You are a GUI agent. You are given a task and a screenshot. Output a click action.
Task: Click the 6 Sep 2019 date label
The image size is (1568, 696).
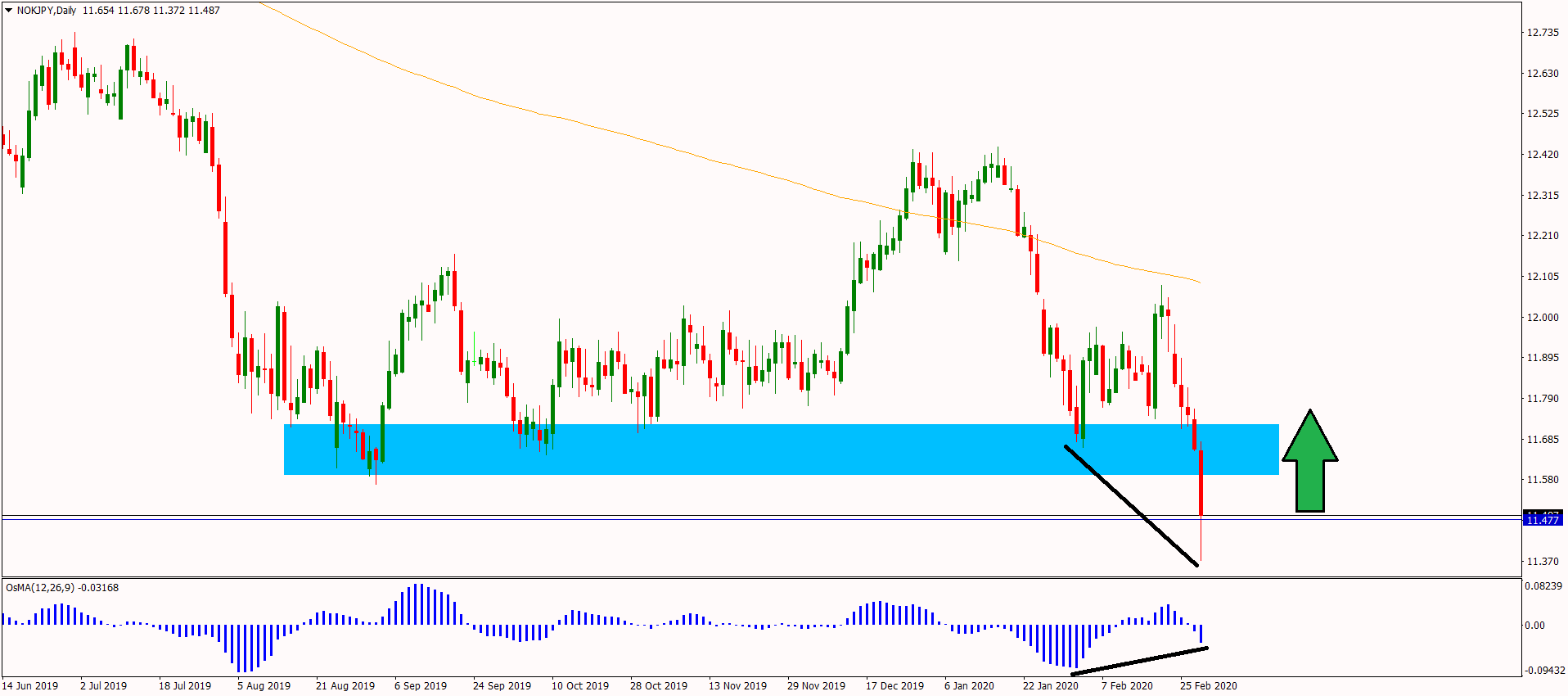point(421,686)
